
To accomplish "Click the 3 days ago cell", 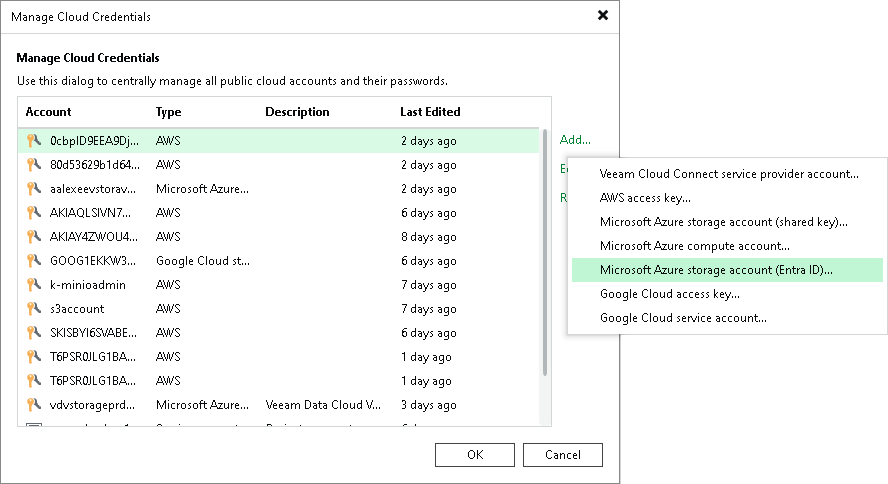I will [x=429, y=405].
